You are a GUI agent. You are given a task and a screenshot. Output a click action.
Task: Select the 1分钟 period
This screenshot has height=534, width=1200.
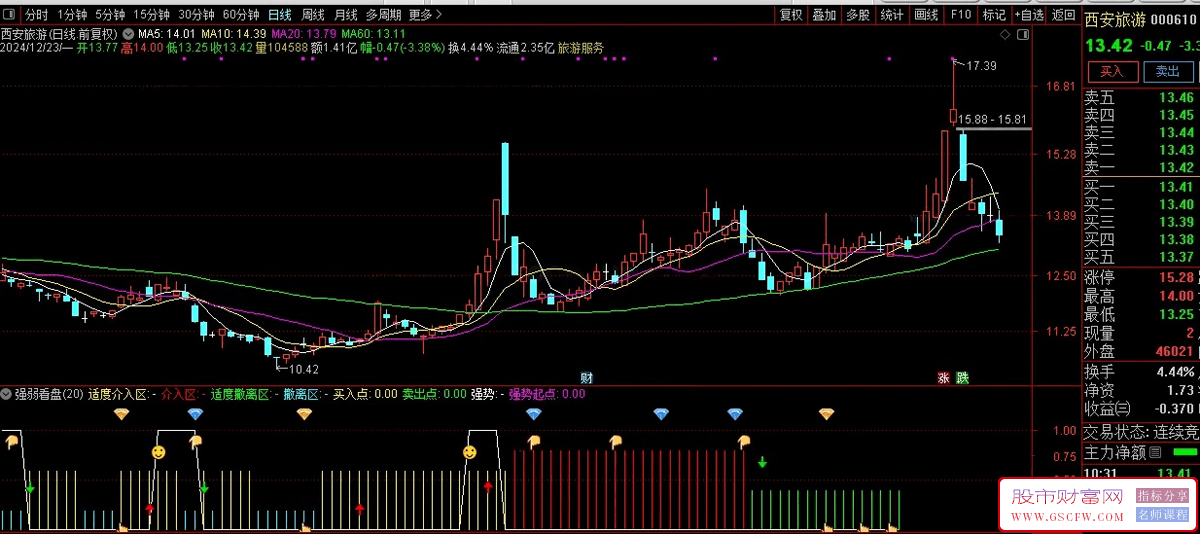[72, 15]
